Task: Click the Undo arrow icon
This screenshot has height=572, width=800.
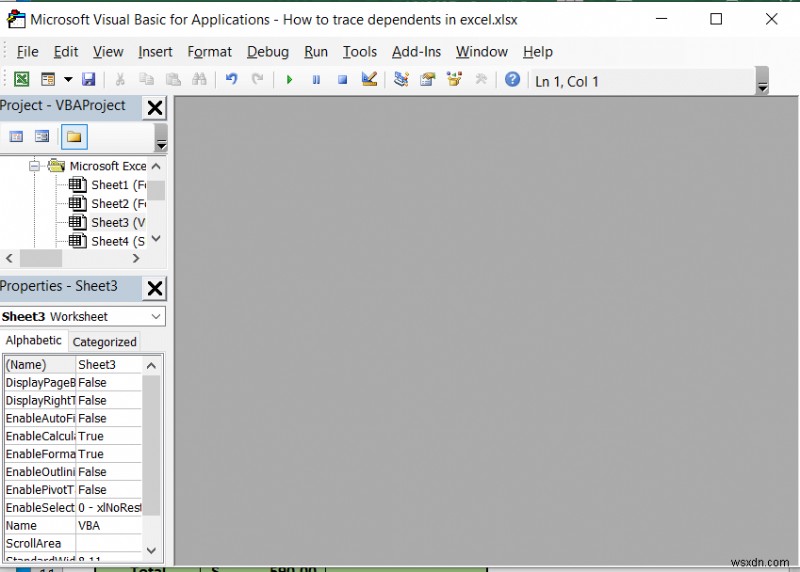Action: (x=232, y=79)
